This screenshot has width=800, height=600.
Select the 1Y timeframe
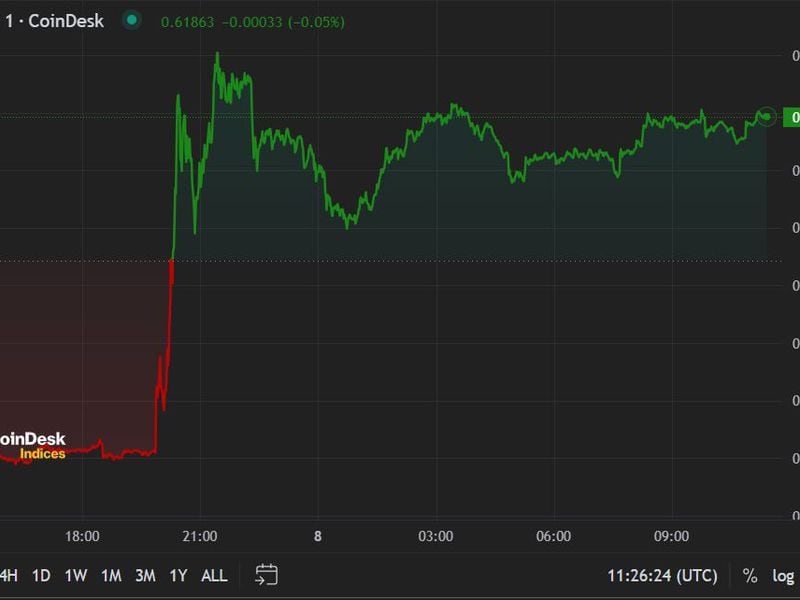pyautogui.click(x=180, y=576)
